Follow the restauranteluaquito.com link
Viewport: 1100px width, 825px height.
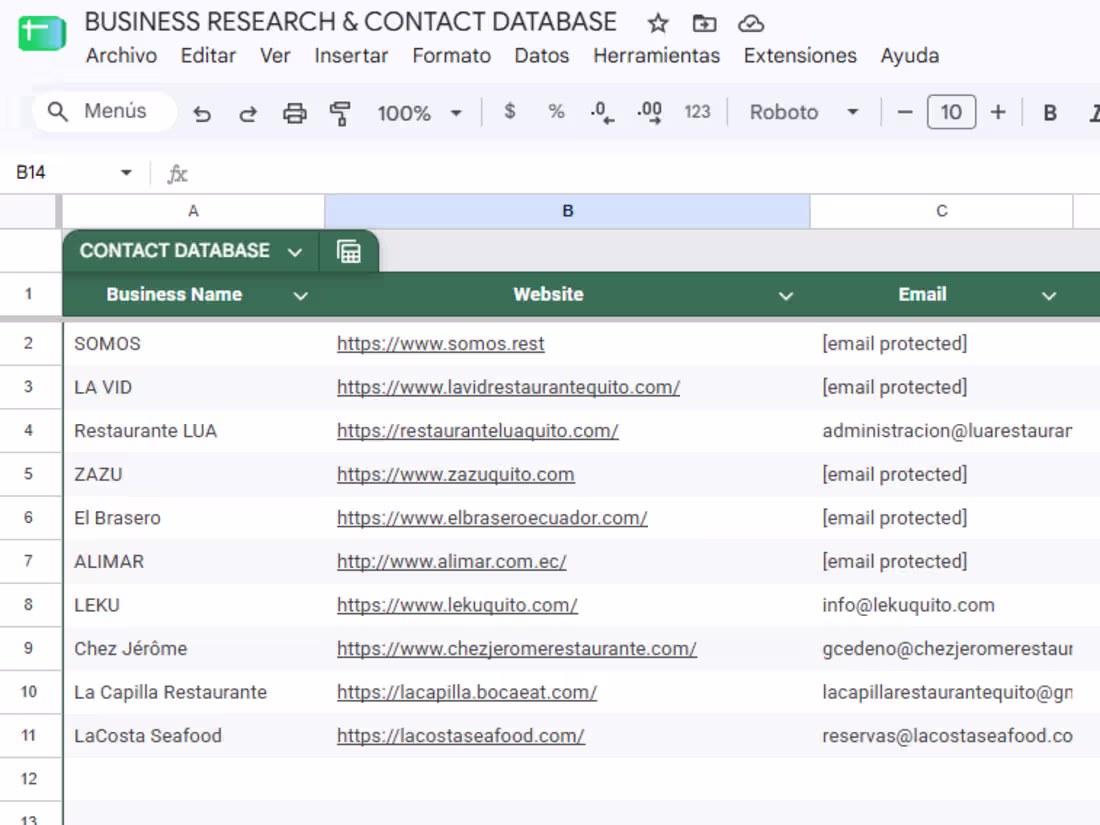click(477, 431)
